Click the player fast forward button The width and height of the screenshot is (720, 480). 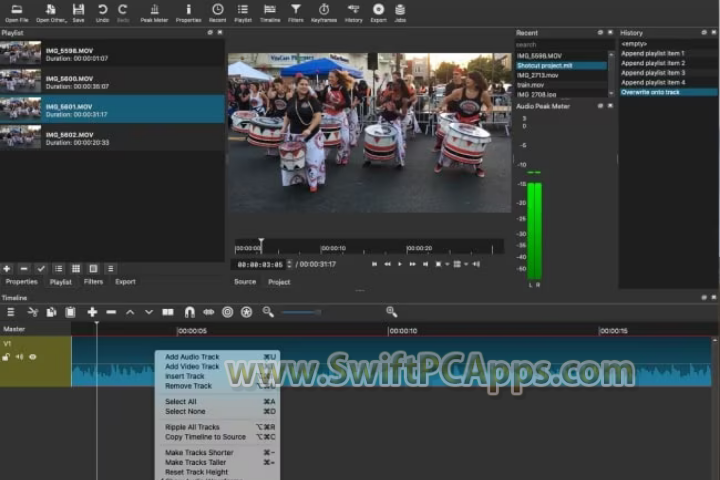tap(412, 264)
